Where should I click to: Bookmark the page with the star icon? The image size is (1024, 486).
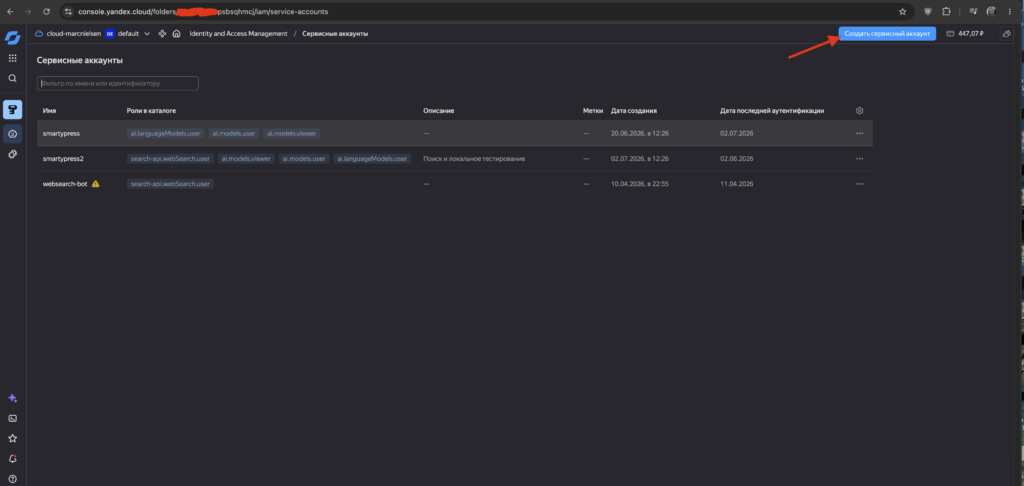pyautogui.click(x=903, y=12)
